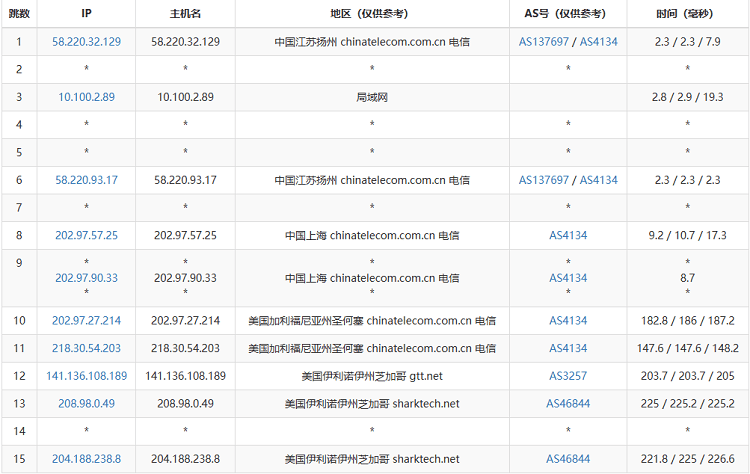Viewport: 750px width, 474px height.
Task: Select time value 9.2 / 10.7 / 17.3
Action: (x=687, y=235)
